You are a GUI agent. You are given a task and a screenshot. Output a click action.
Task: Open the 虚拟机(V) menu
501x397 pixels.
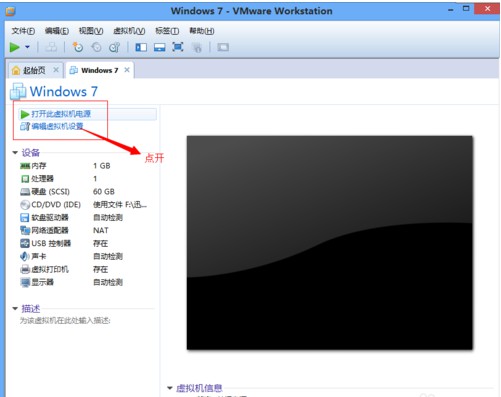[129, 31]
